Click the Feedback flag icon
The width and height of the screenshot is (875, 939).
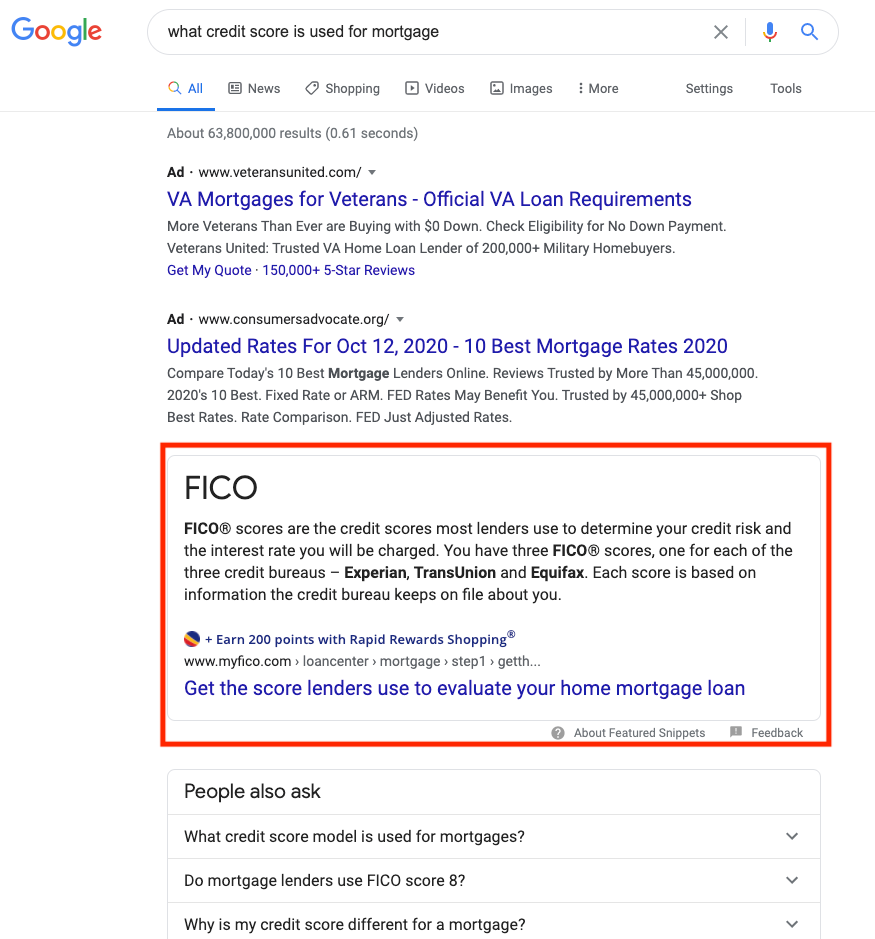pos(736,732)
